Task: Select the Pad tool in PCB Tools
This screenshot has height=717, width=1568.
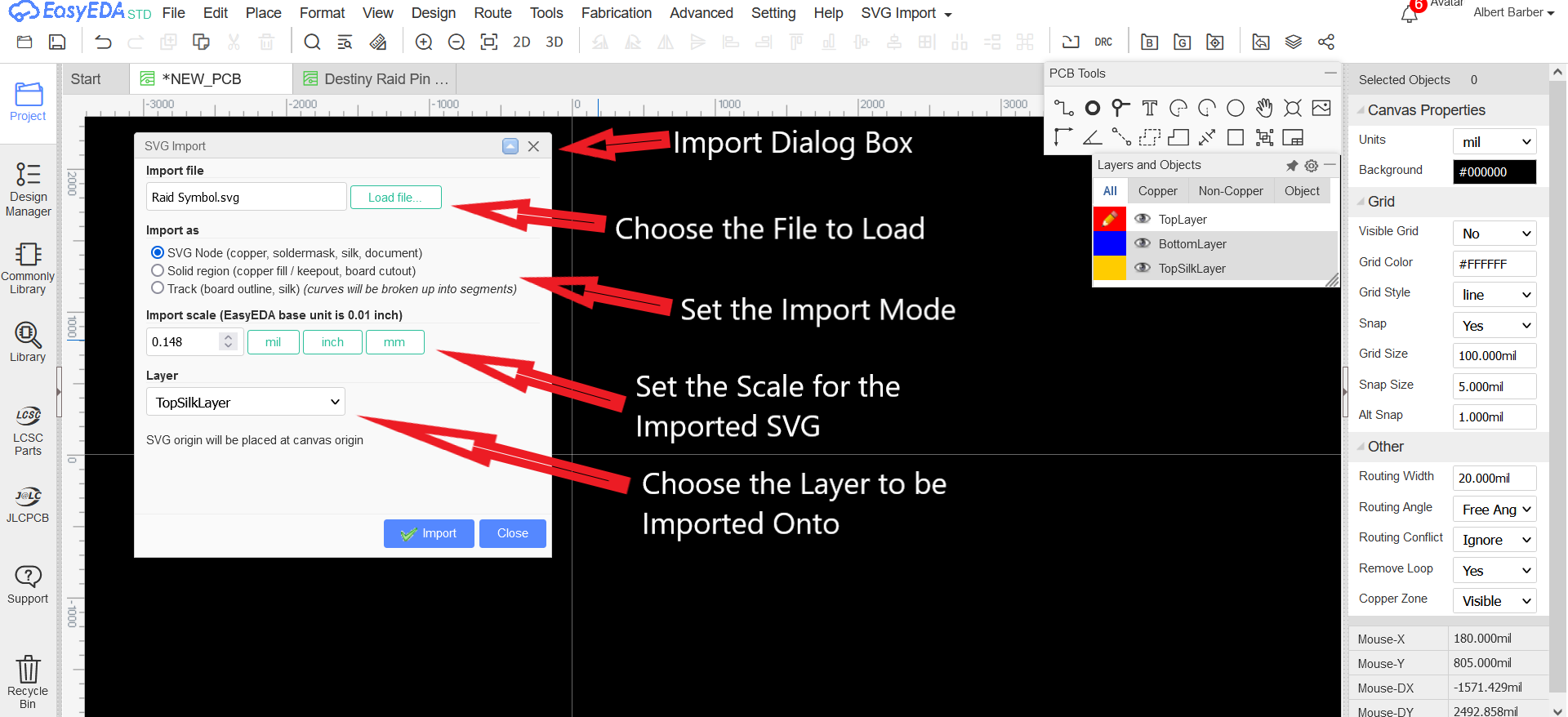Action: point(1092,108)
